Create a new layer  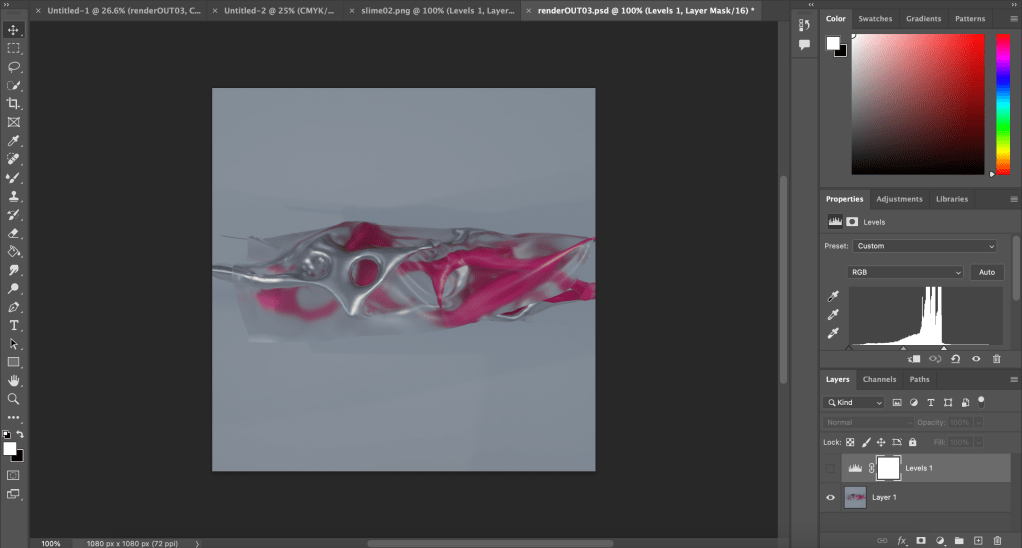979,540
